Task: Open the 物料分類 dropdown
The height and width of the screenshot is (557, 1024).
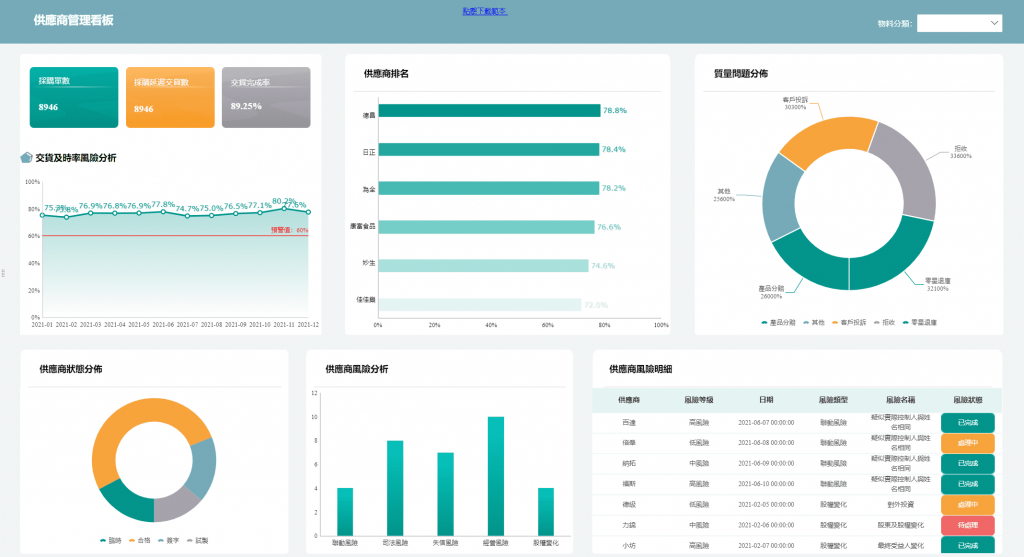Action: click(x=959, y=24)
